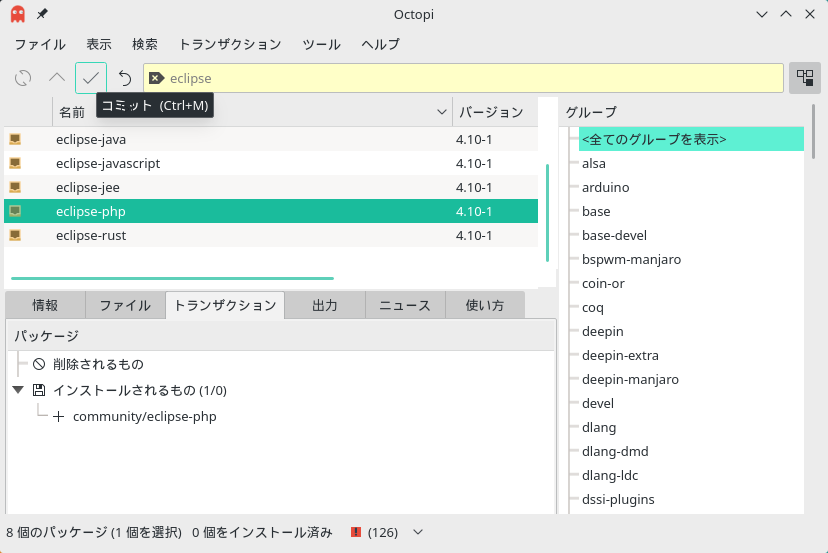Click the eclipse-java package status icon
Screen dimensions: 828x553
click(15, 139)
